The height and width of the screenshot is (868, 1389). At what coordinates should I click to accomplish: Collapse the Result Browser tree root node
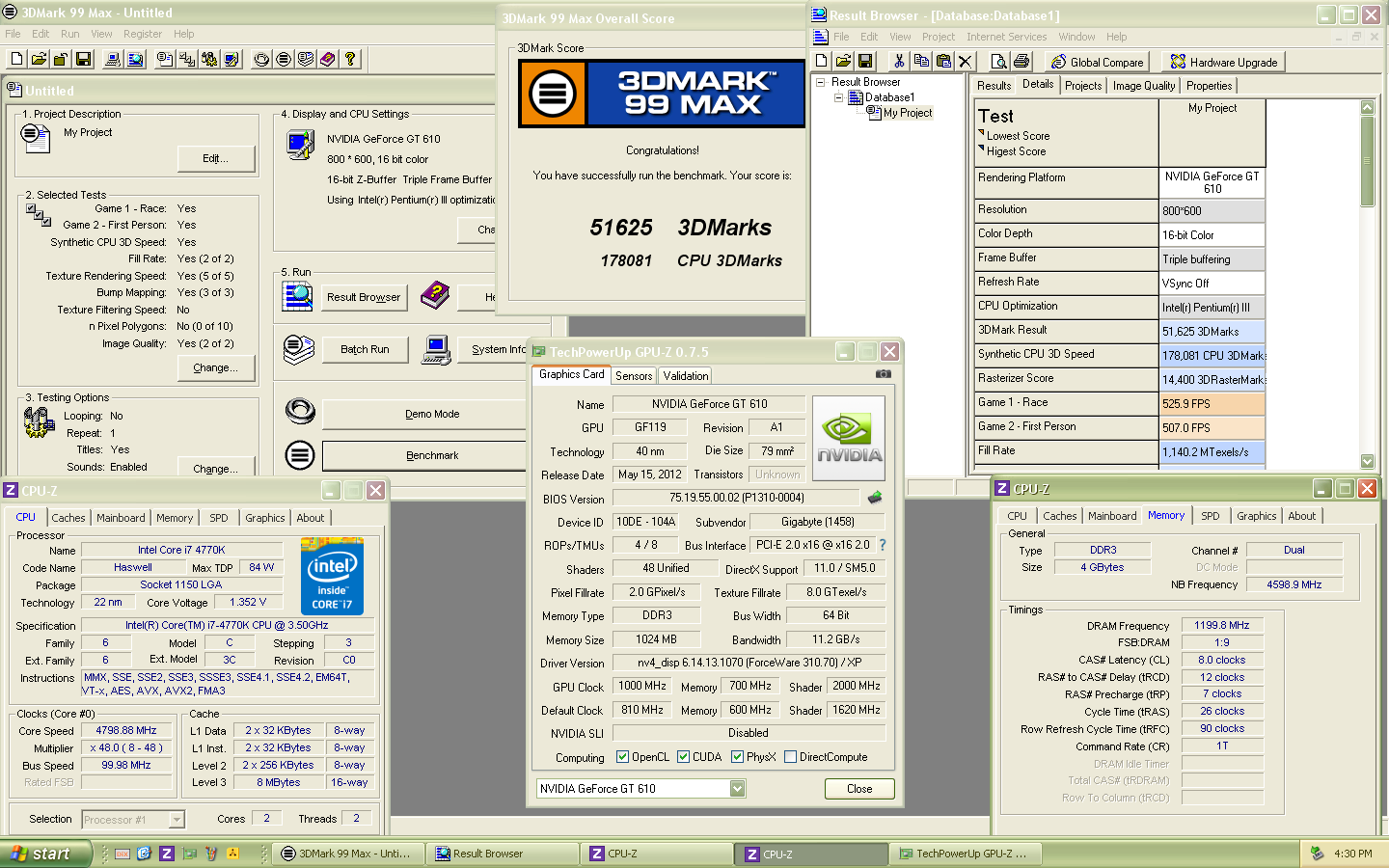click(x=821, y=82)
